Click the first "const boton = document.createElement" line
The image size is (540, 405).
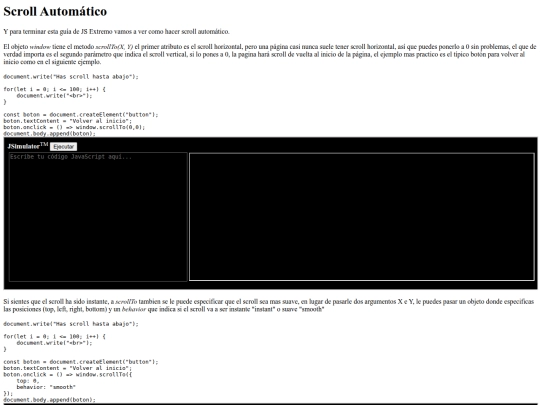[x=81, y=115]
